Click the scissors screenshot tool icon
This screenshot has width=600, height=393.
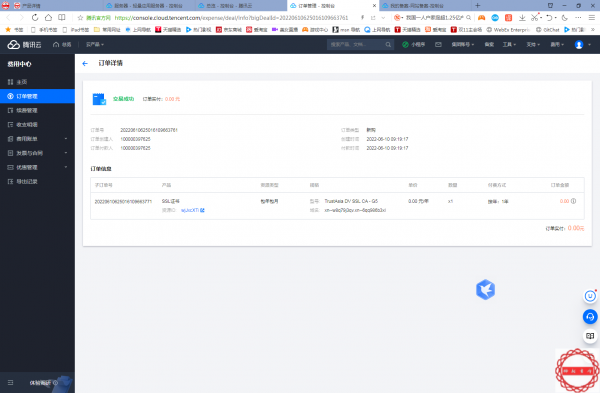tap(535, 18)
